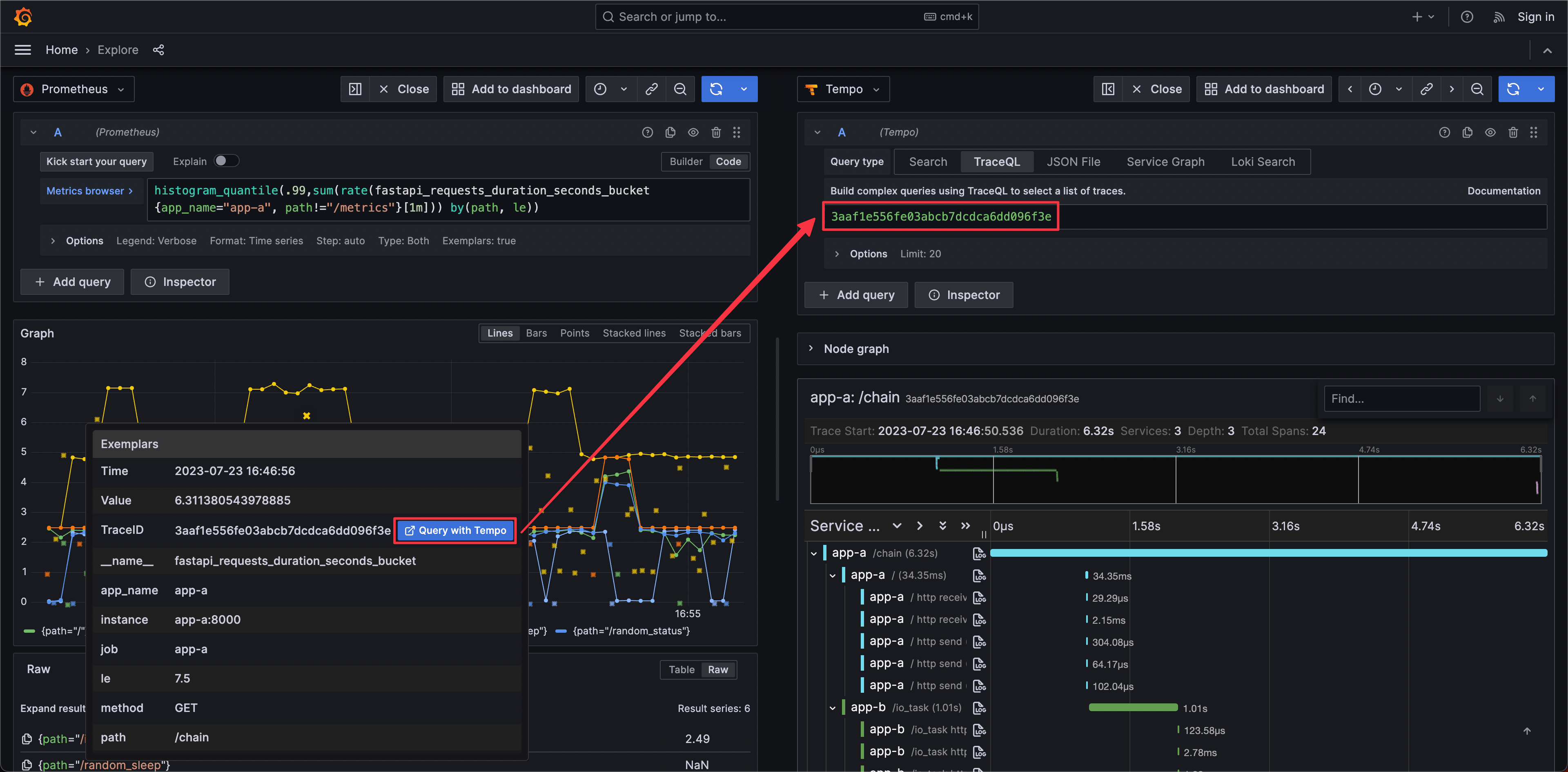Copy shortened link in Tempo pane
This screenshot has width=1568, height=772.
click(x=1426, y=89)
